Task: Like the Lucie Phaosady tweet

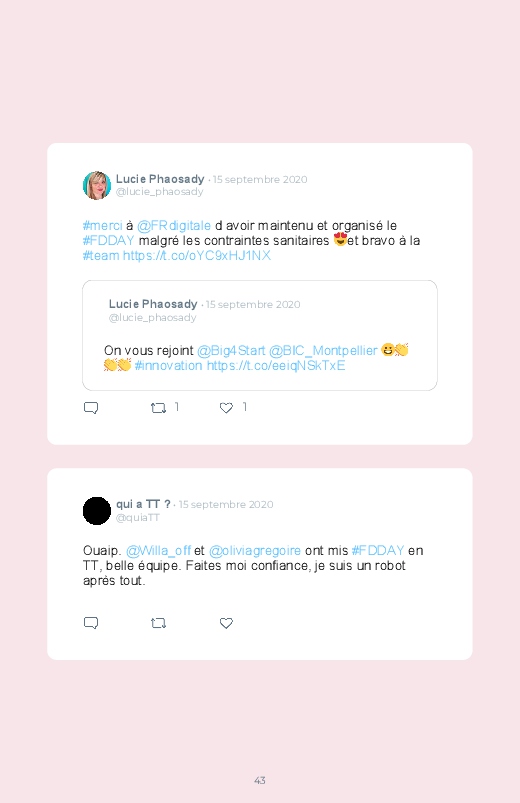Action: 226,408
